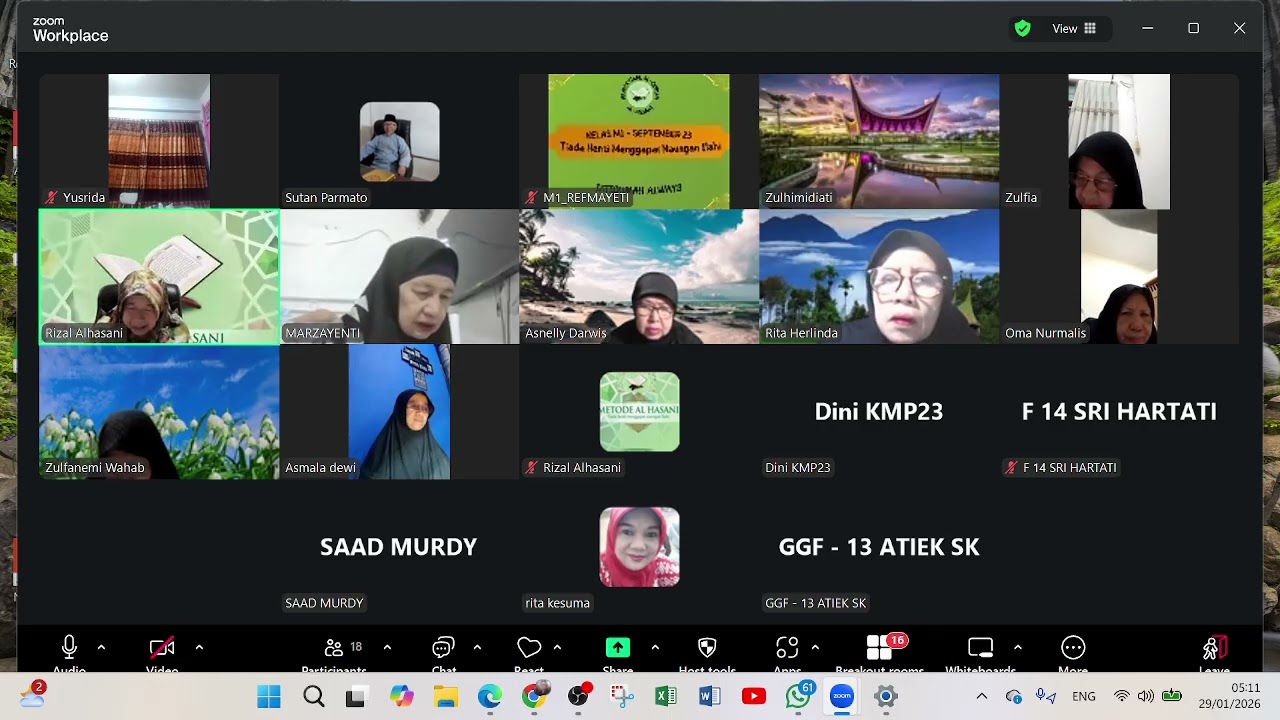Screen dimensions: 1280x720
Task: Select rita kesuma's profile picture tile
Action: (x=639, y=547)
